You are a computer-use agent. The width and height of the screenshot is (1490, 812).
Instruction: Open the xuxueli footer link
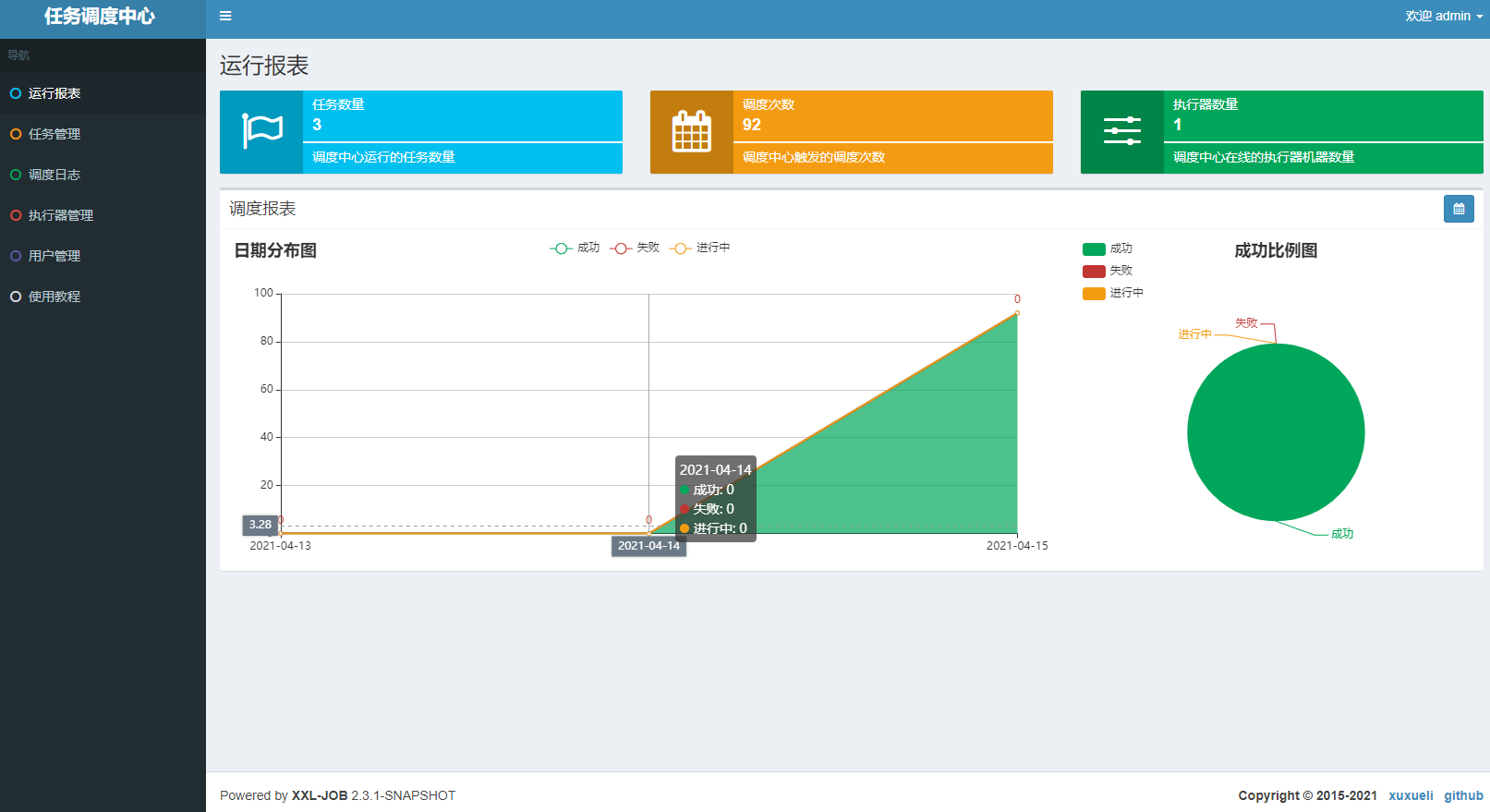tap(1411, 795)
